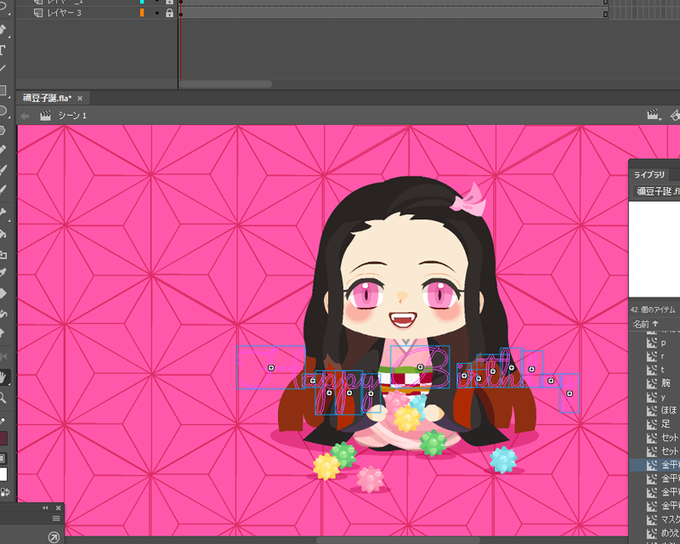Click the external link icon in bottom-left panel
This screenshot has width=680, height=544.
tap(53, 537)
